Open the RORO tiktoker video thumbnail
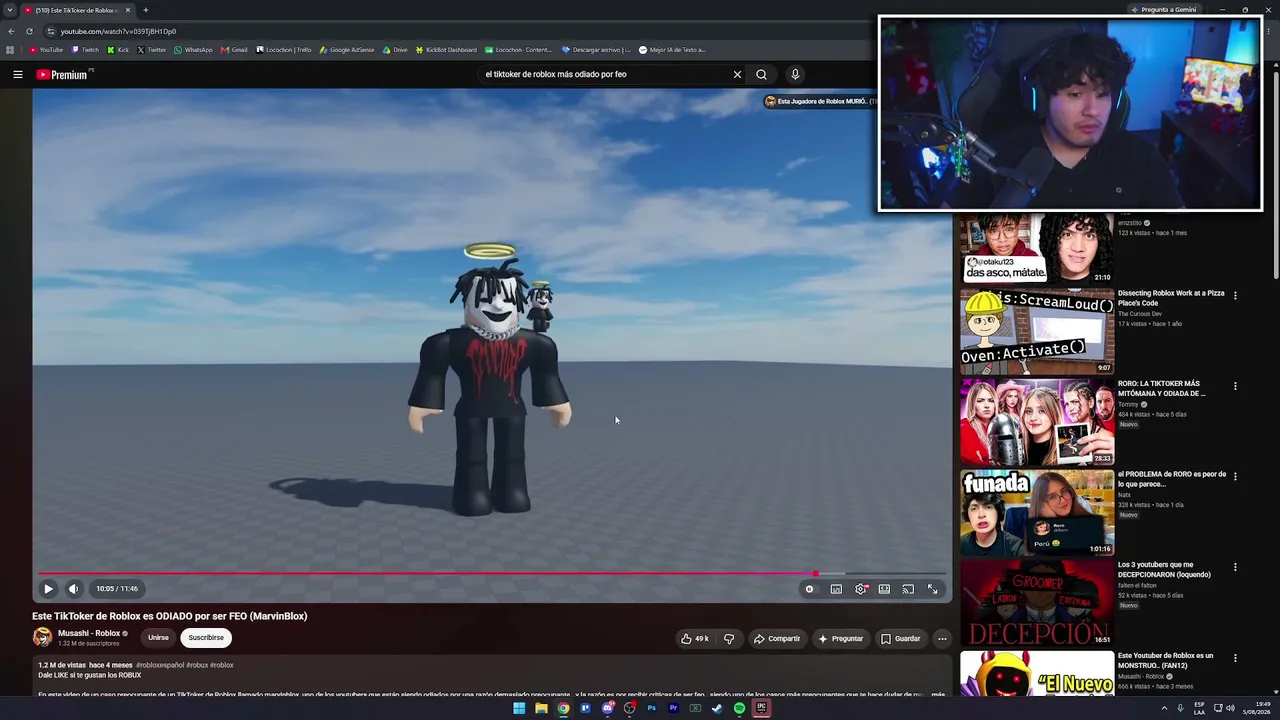Screen dimensions: 1280x720 pos(1037,422)
